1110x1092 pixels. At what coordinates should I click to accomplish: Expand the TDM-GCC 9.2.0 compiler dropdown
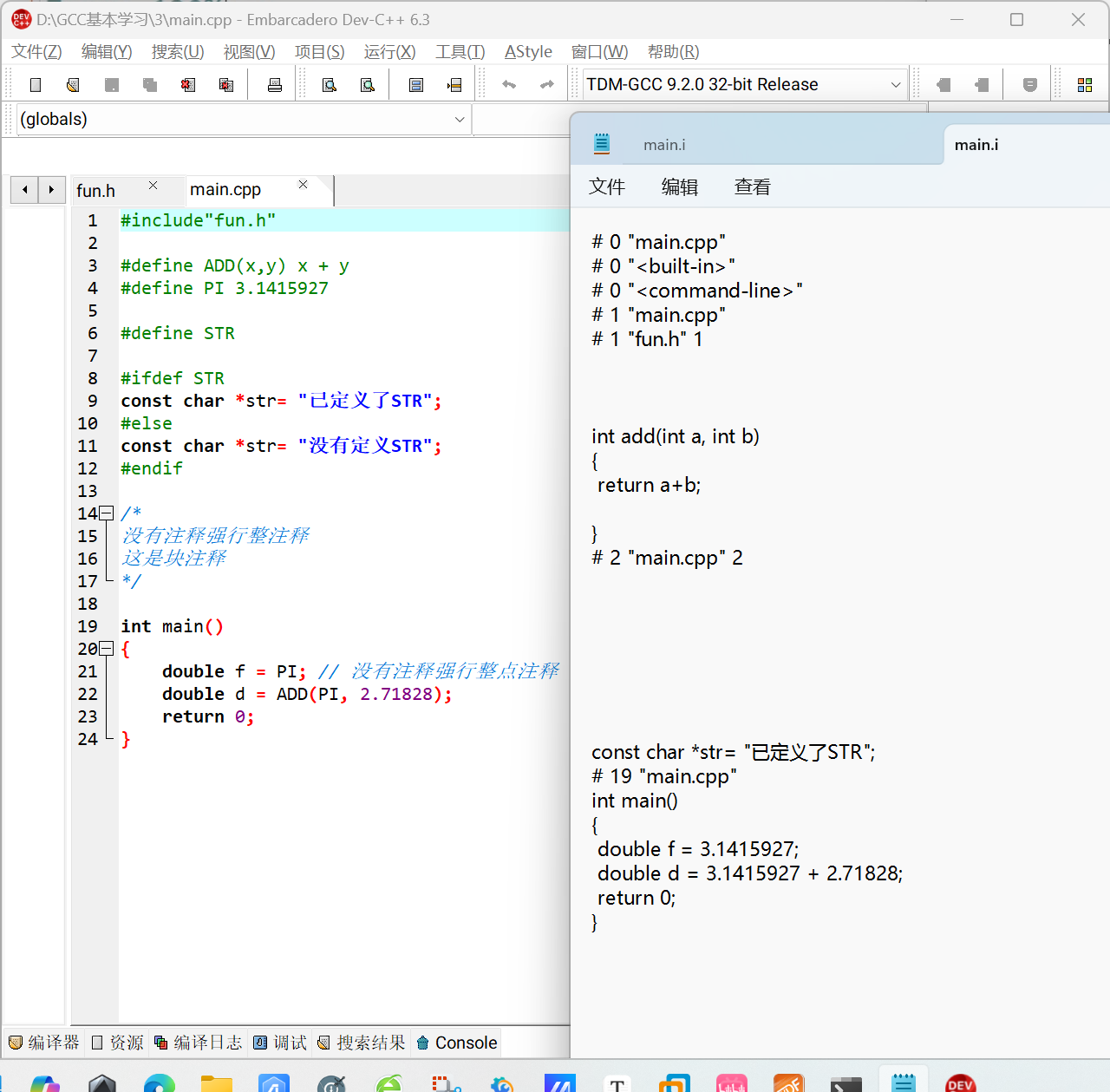pyautogui.click(x=895, y=85)
